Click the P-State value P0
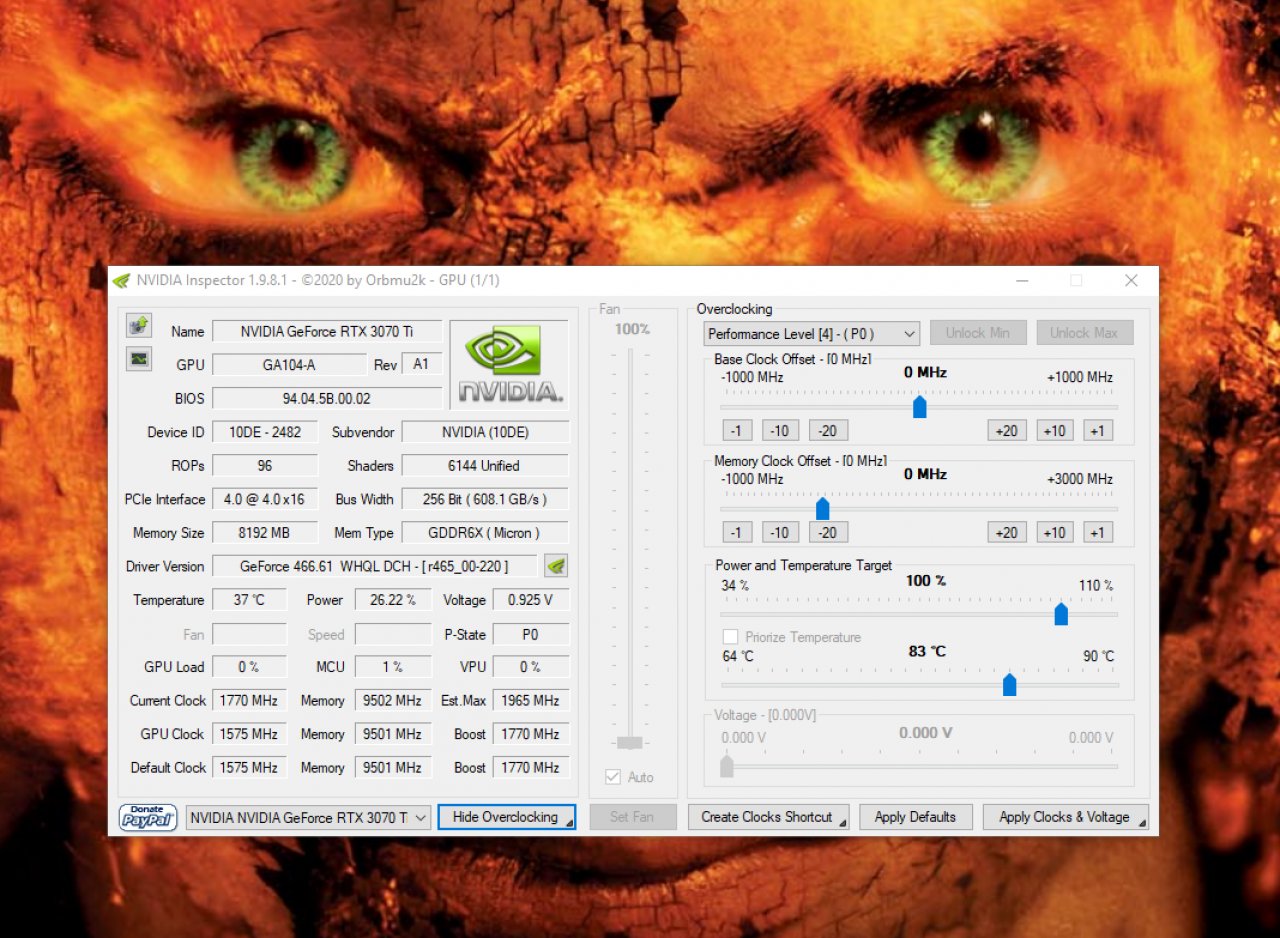 pyautogui.click(x=530, y=634)
